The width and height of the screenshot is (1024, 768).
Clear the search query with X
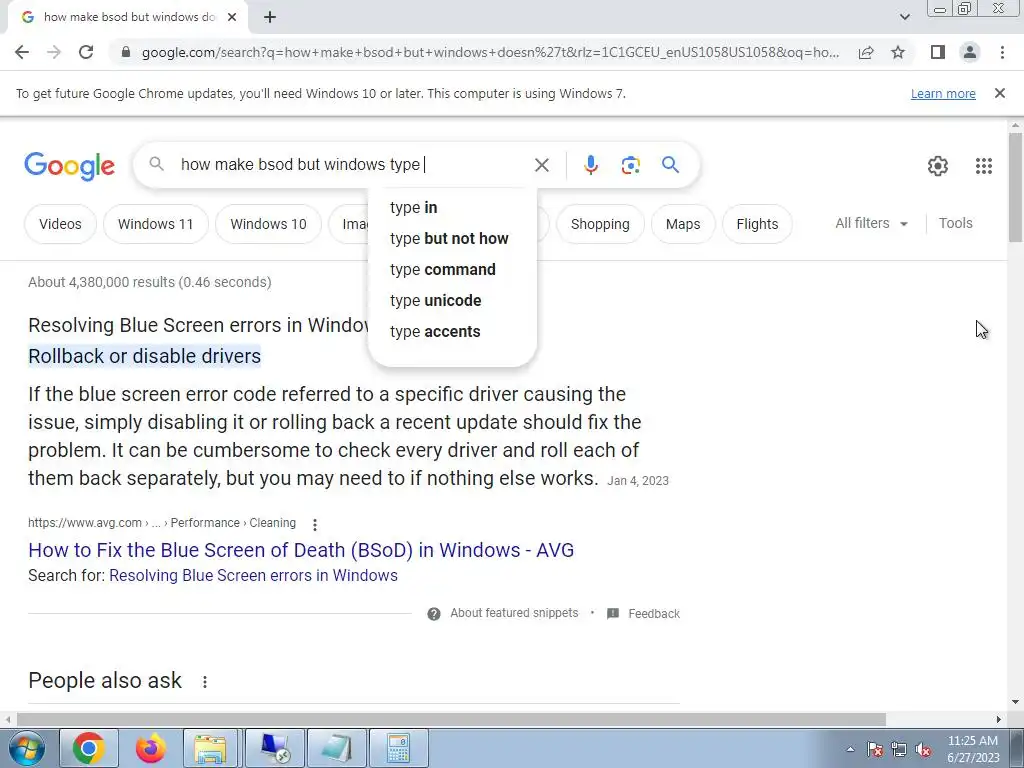[541, 165]
